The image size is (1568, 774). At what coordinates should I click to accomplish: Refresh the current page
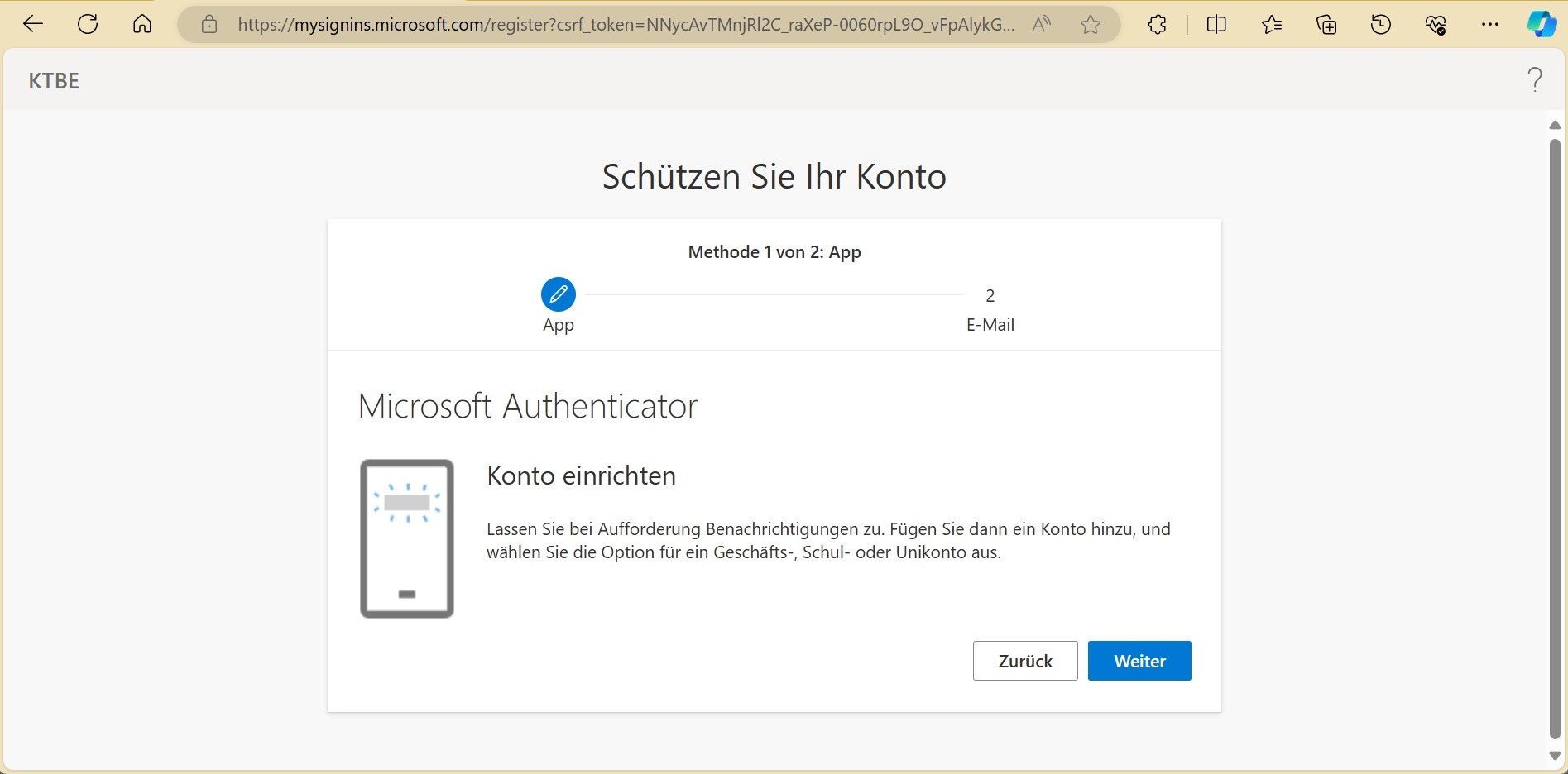pos(88,23)
